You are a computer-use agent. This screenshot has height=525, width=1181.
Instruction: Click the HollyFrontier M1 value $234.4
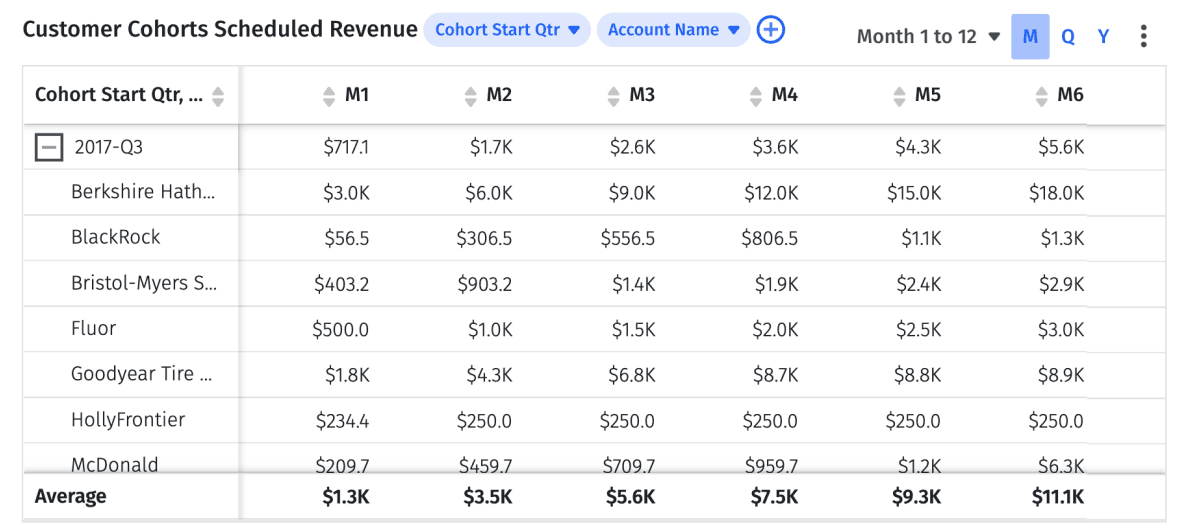(342, 421)
